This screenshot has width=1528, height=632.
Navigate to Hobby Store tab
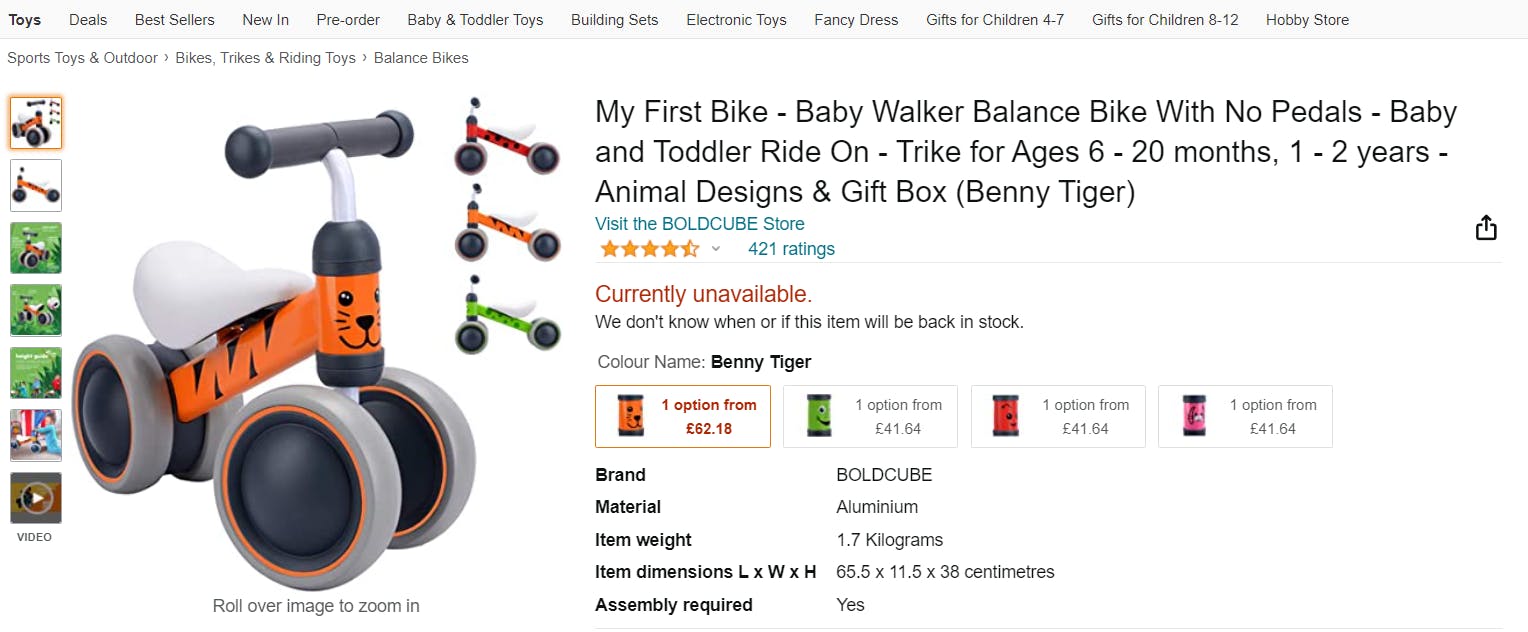coord(1306,19)
